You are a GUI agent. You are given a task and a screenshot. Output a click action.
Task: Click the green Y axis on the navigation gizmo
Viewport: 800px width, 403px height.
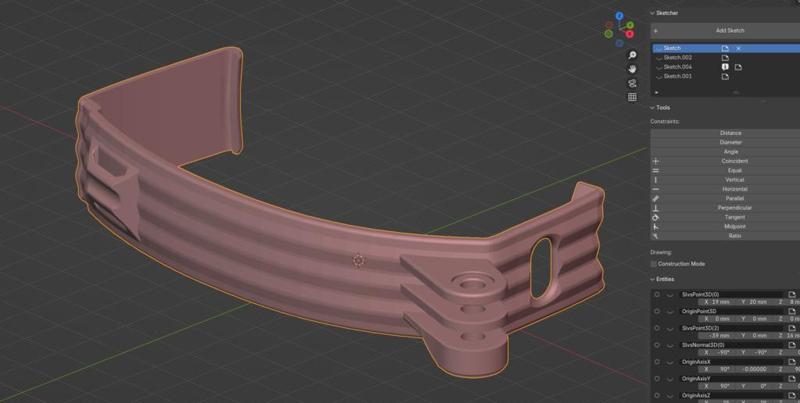(x=631, y=25)
